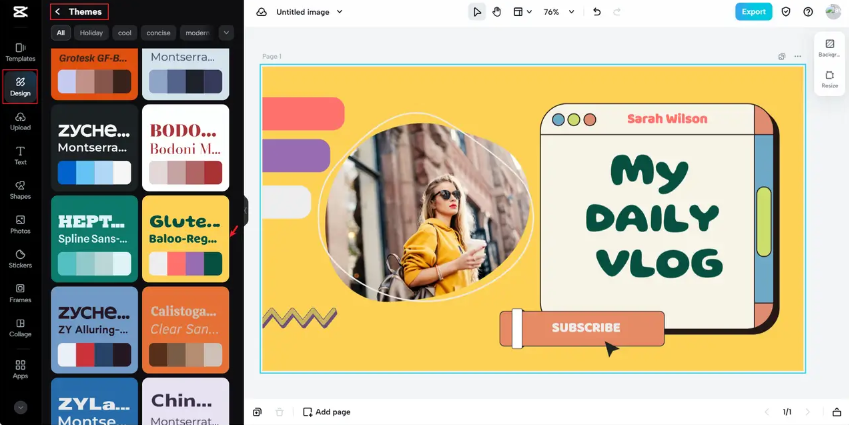Filter themes by modern

click(197, 33)
